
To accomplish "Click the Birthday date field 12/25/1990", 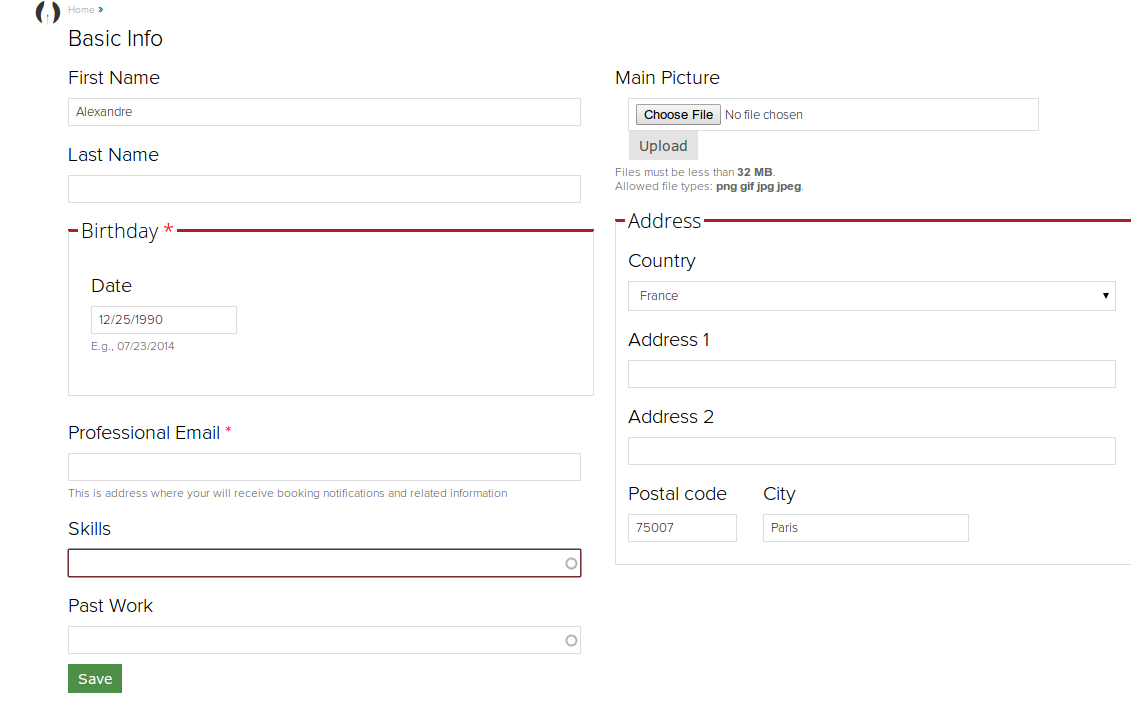I will [164, 319].
